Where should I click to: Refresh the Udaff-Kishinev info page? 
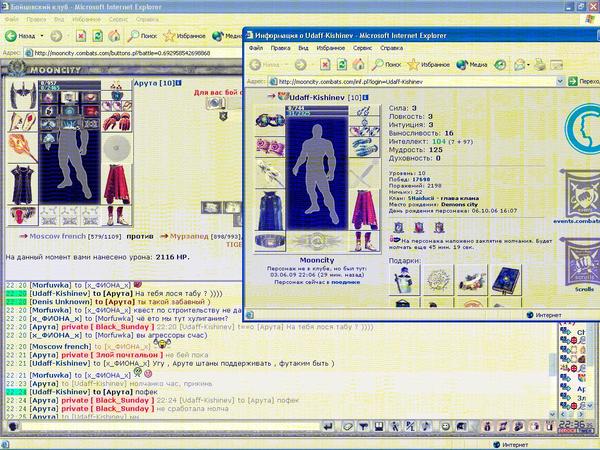342,65
